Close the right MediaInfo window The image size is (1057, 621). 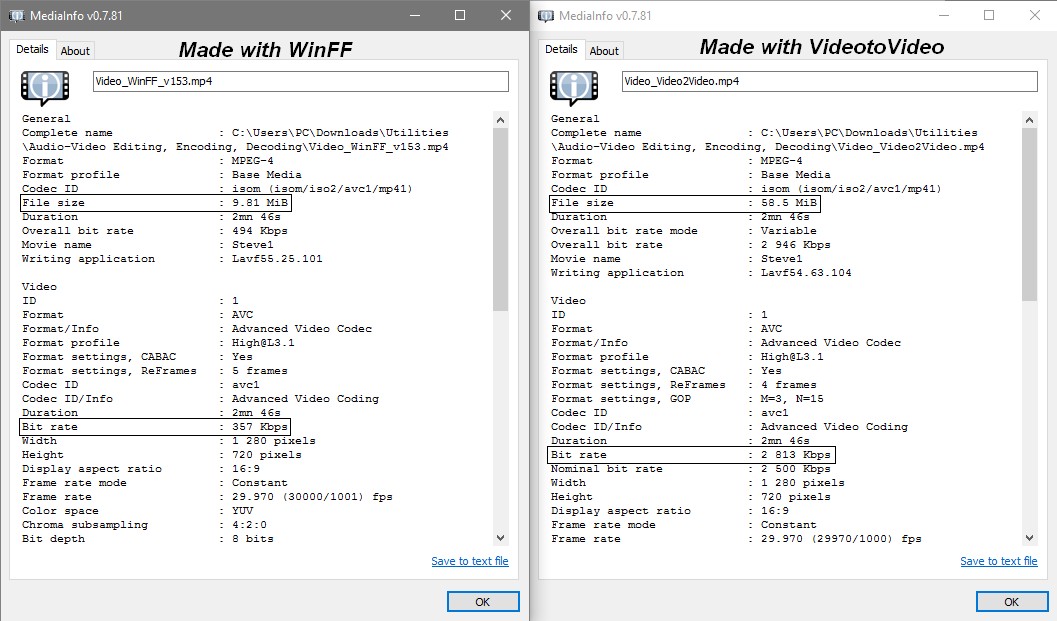click(x=1035, y=16)
